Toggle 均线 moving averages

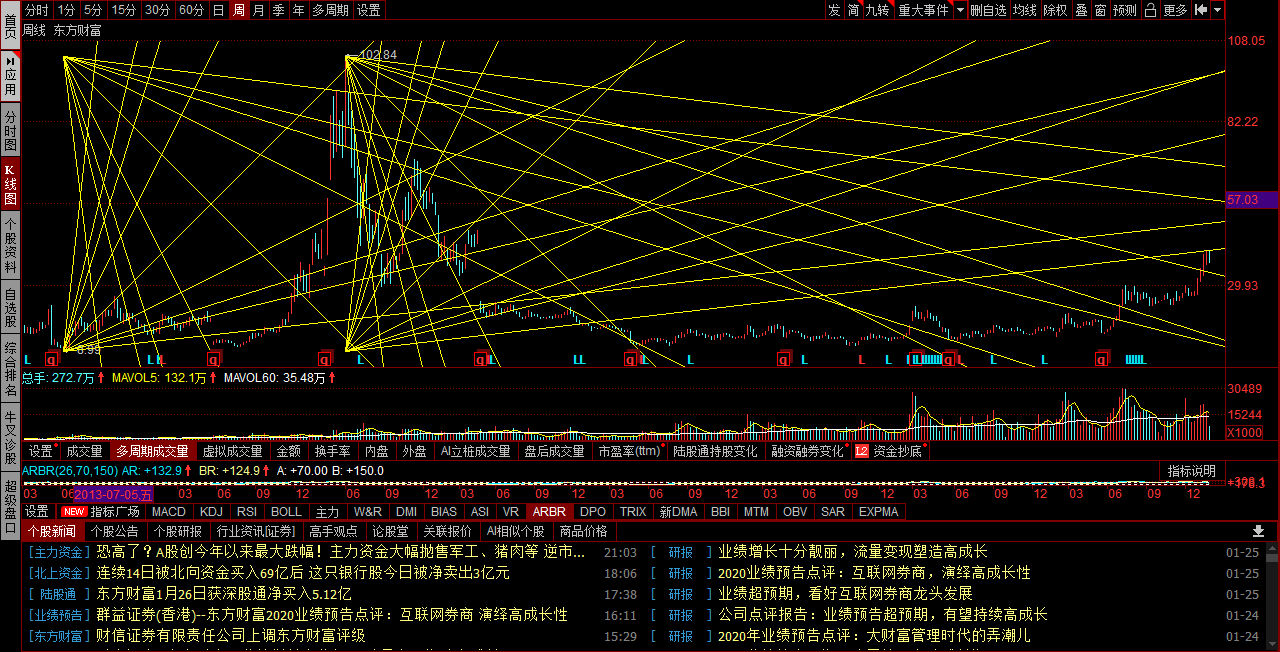(x=1025, y=10)
